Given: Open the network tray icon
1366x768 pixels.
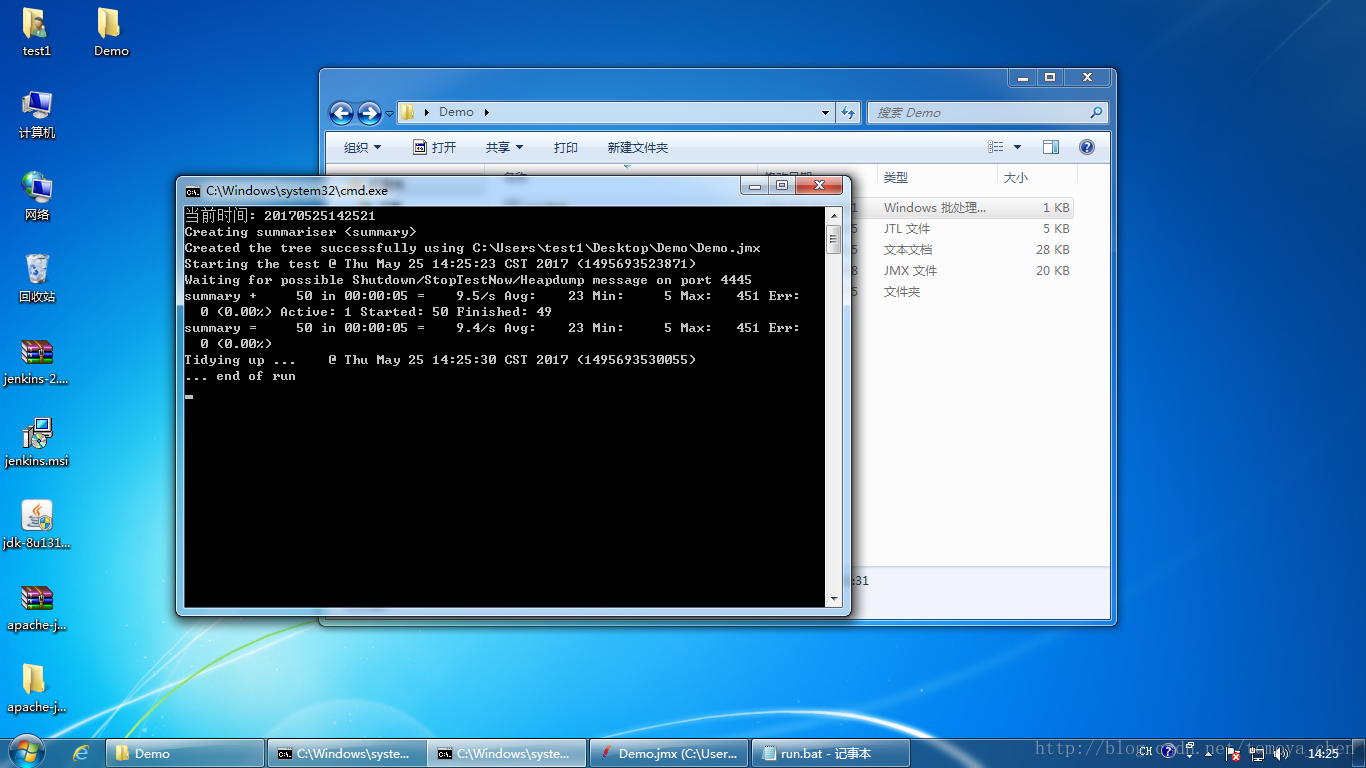Looking at the screenshot, I should pyautogui.click(x=1257, y=753).
